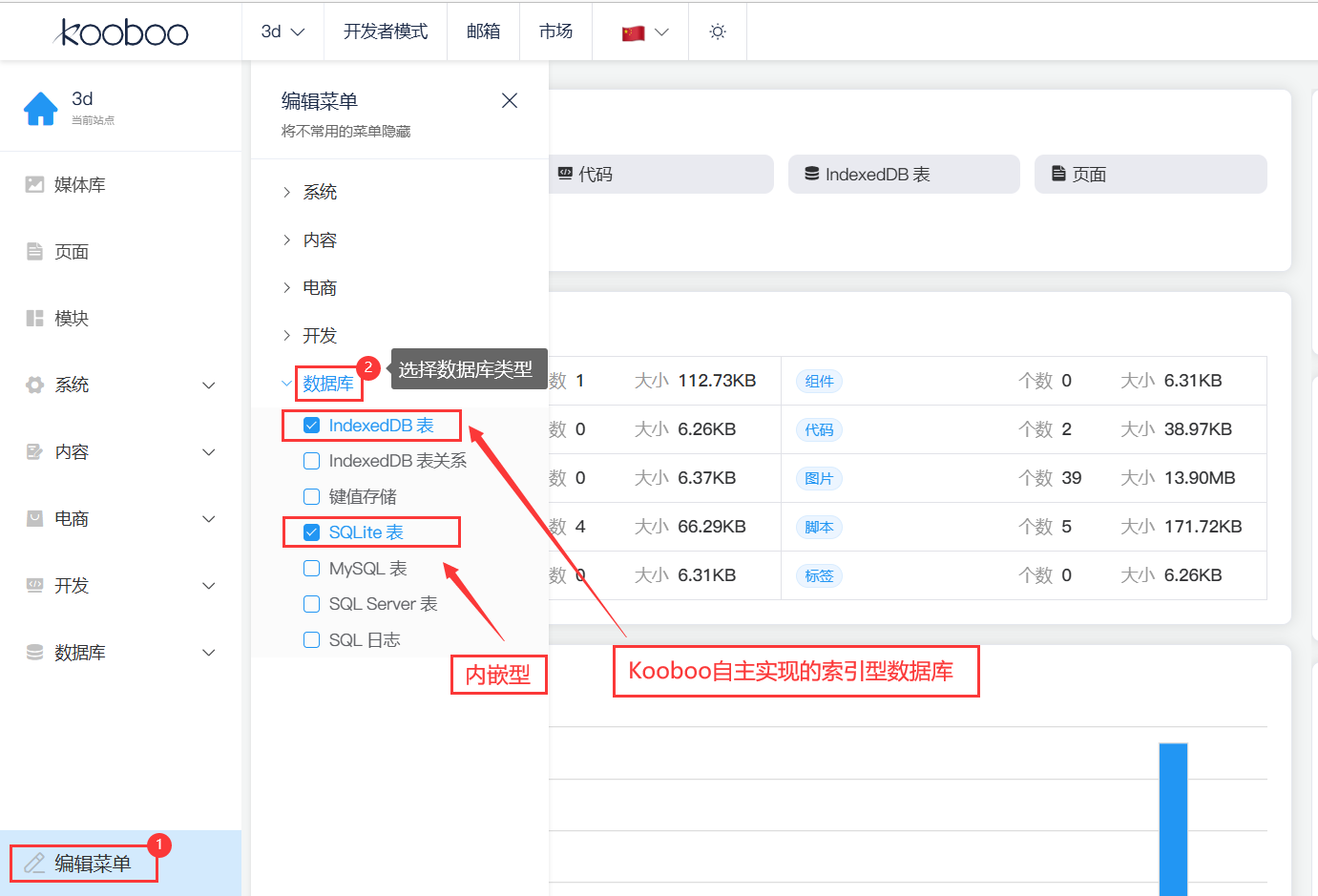Click the module icon next to 模块
Image resolution: width=1318 pixels, height=896 pixels.
(34, 318)
